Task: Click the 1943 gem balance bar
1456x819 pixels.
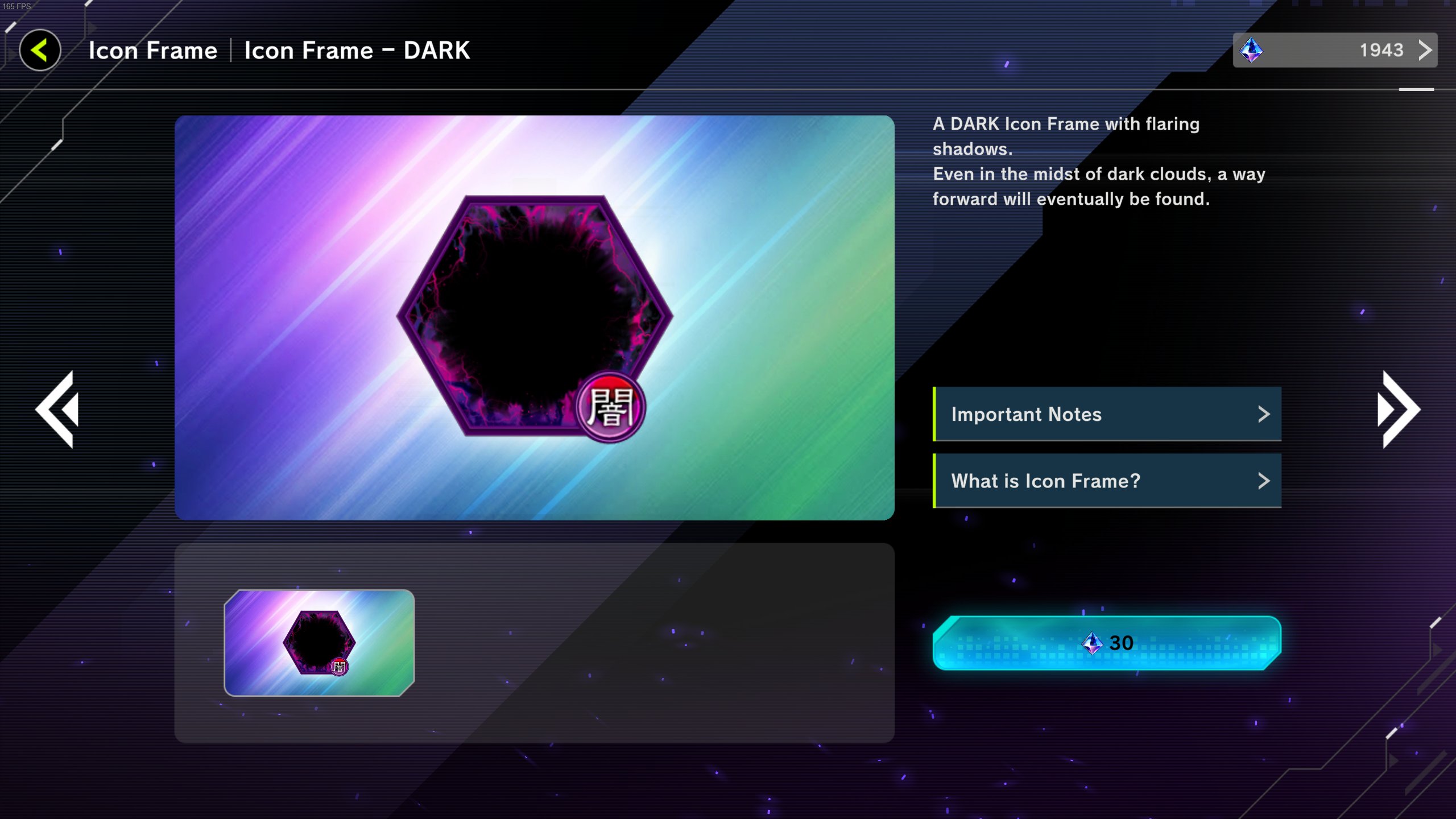Action: pyautogui.click(x=1335, y=50)
